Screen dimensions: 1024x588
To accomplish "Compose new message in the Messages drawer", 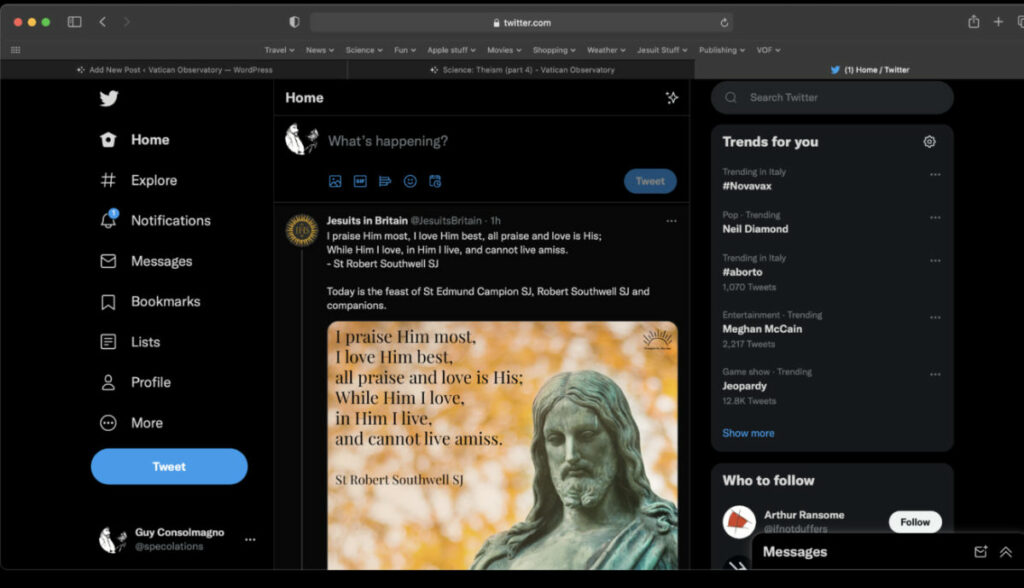I will point(980,552).
